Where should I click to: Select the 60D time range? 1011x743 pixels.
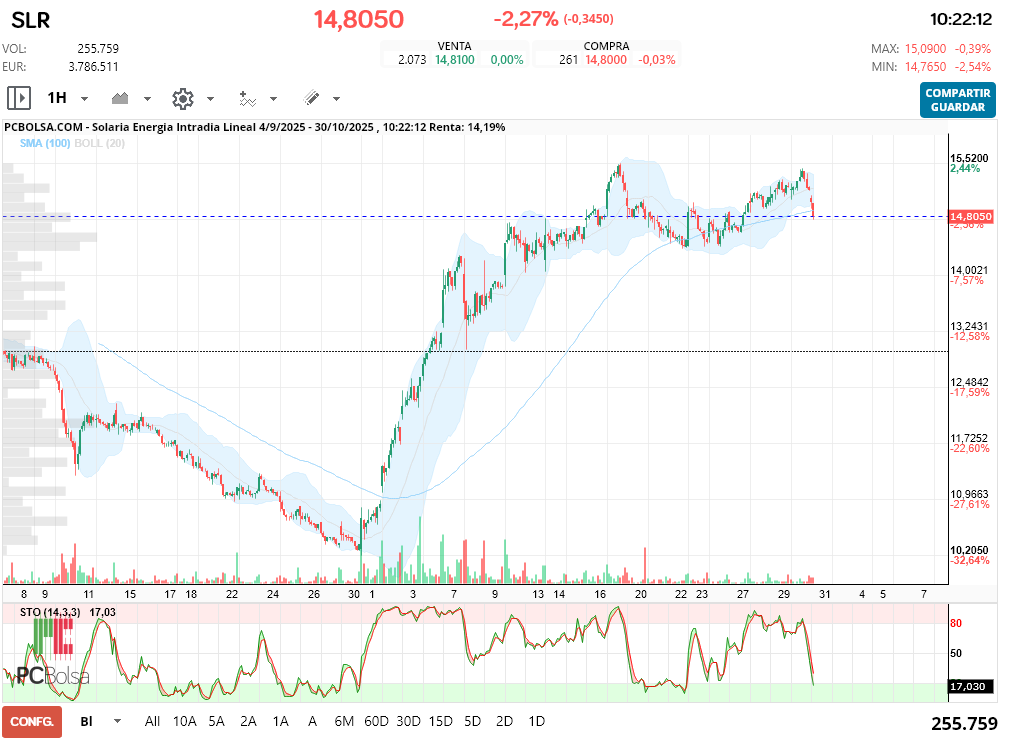point(377,722)
